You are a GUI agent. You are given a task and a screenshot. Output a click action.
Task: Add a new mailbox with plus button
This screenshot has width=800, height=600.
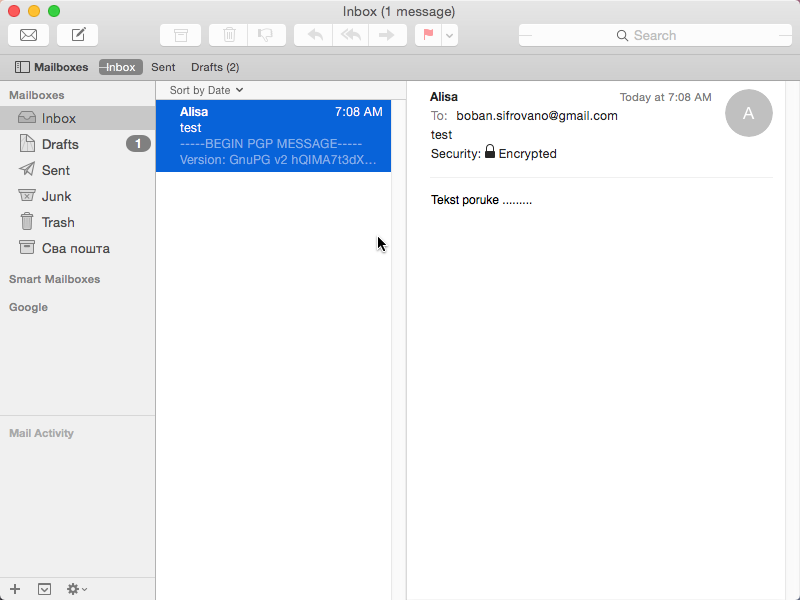coord(15,589)
